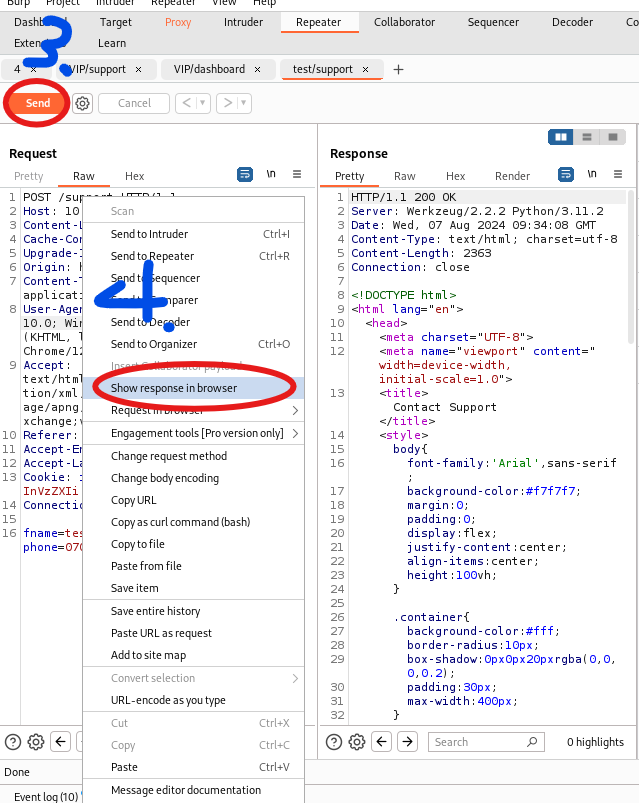
Task: Open Message editor documentation
Action: (194, 790)
